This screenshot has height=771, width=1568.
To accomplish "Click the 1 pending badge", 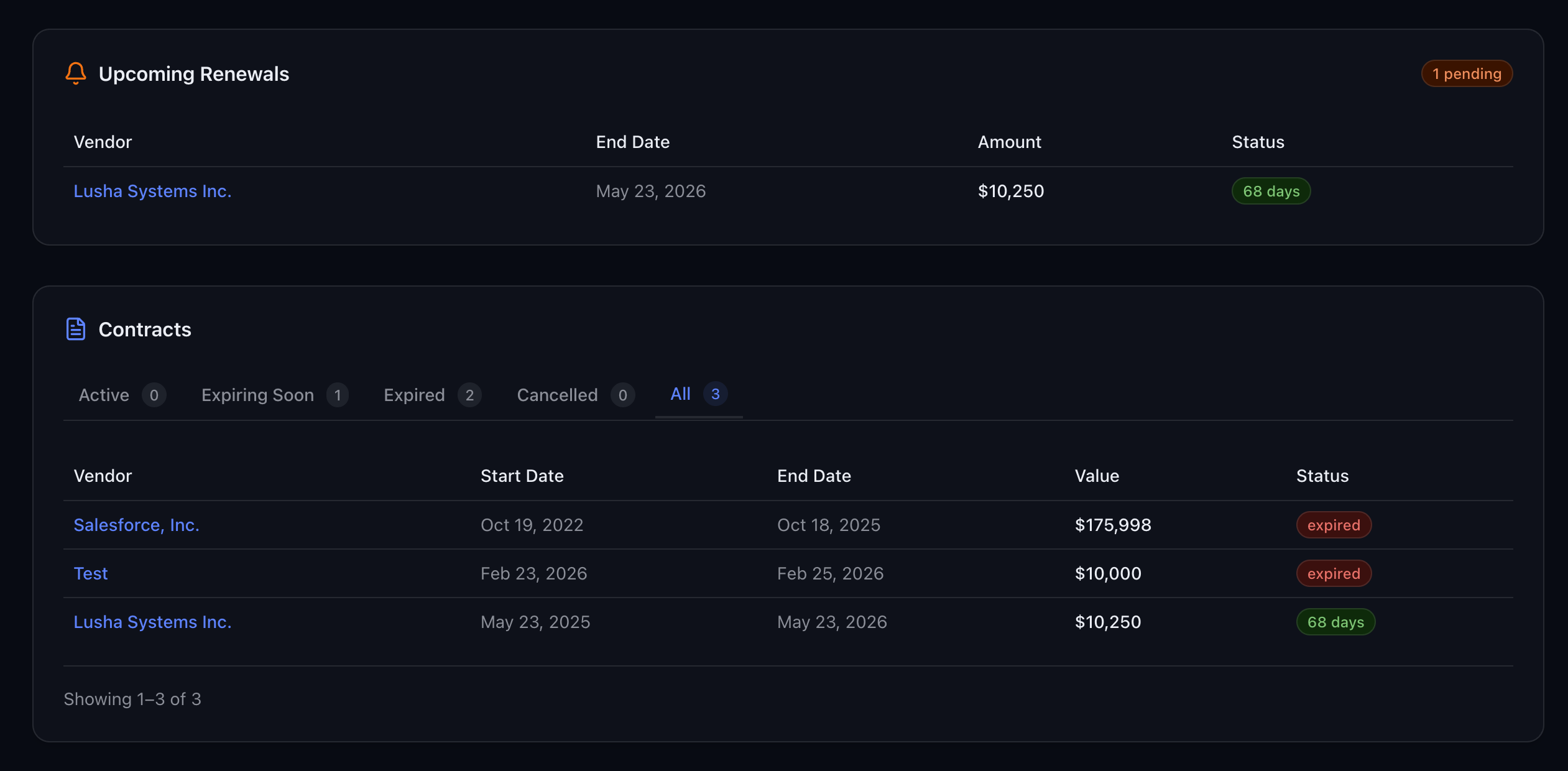I will click(x=1466, y=74).
